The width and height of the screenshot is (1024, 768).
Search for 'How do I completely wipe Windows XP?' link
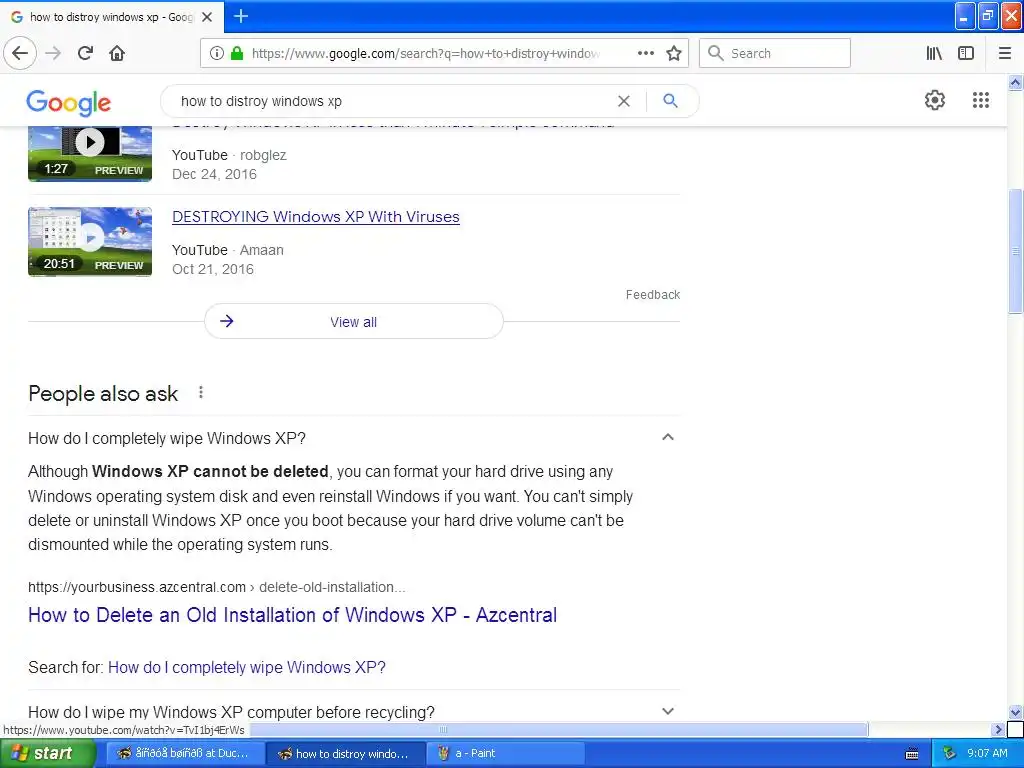pos(246,667)
